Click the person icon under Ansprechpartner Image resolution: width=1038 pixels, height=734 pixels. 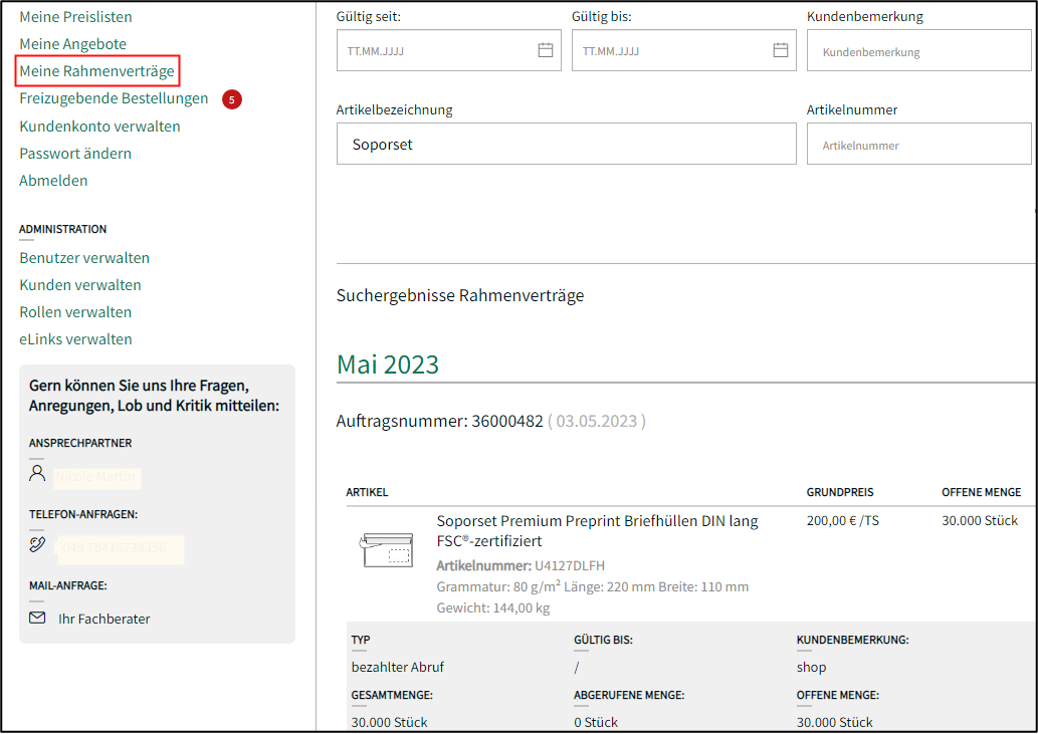pos(38,473)
